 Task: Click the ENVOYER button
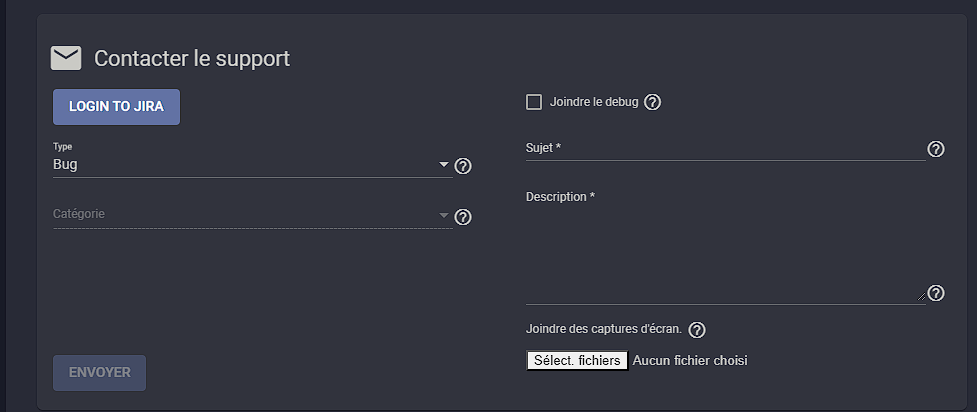pos(100,373)
